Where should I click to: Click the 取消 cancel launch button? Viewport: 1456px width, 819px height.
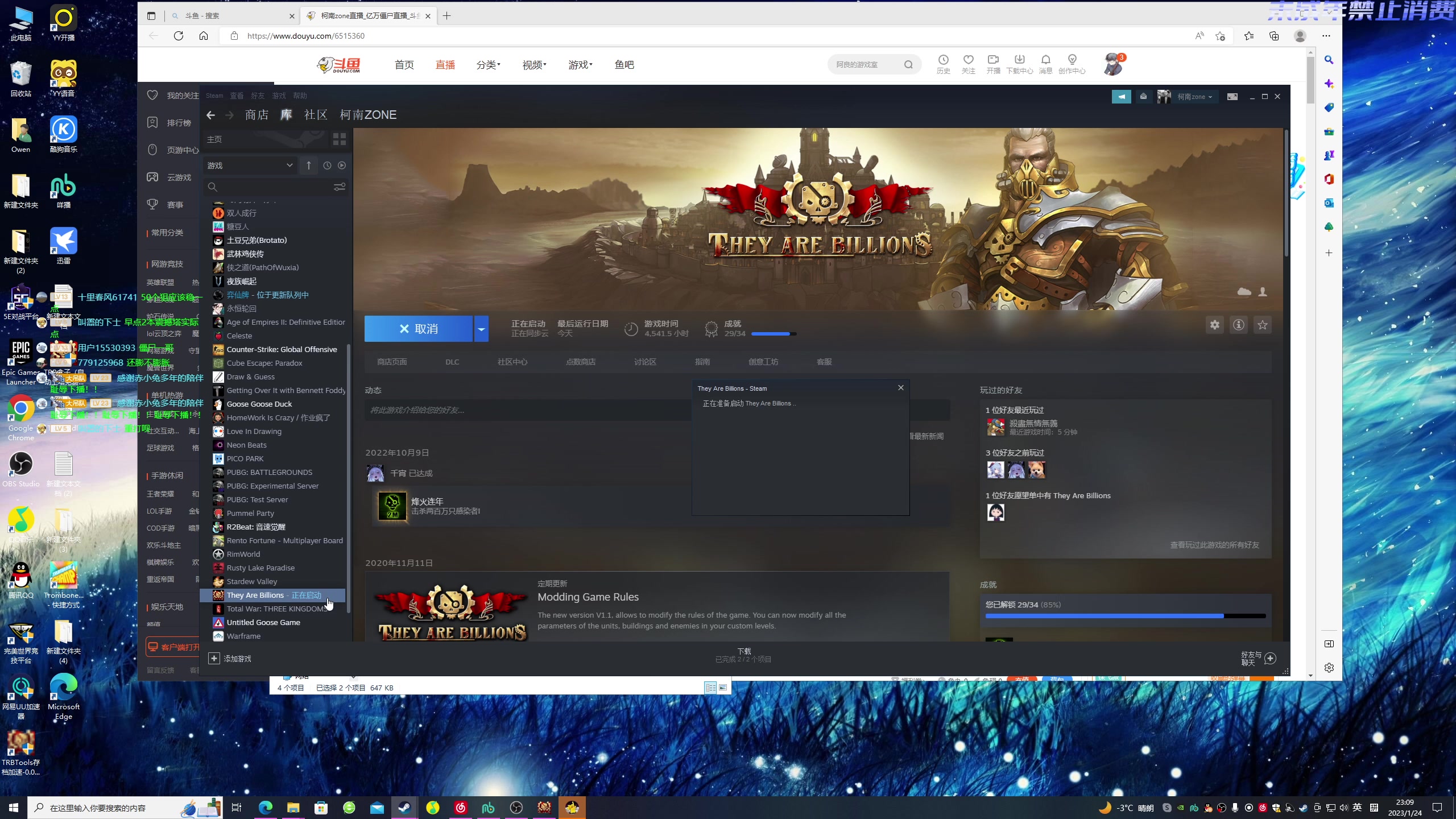419,329
